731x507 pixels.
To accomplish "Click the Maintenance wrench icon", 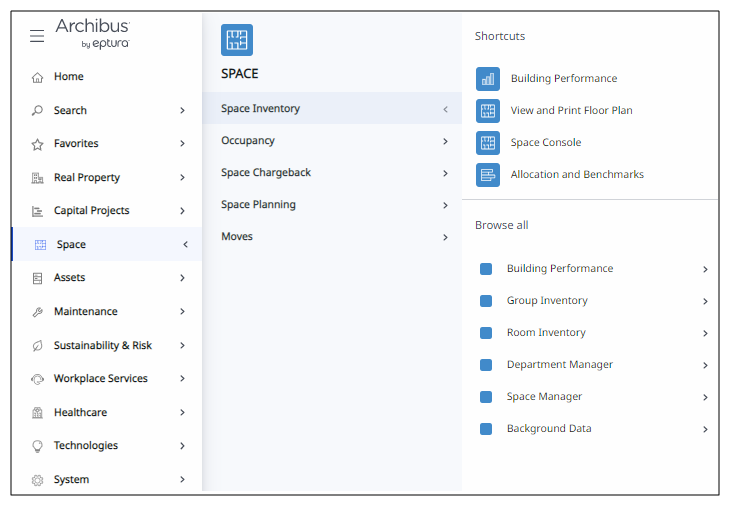I will [x=37, y=312].
